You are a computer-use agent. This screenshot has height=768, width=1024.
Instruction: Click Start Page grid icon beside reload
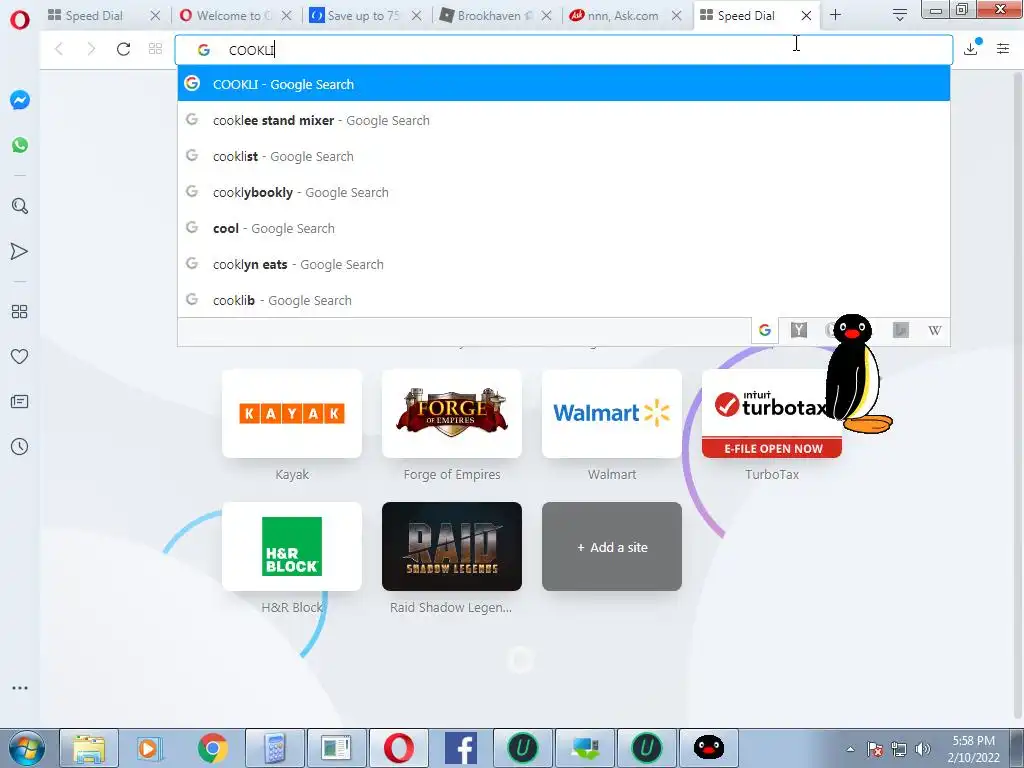(155, 49)
